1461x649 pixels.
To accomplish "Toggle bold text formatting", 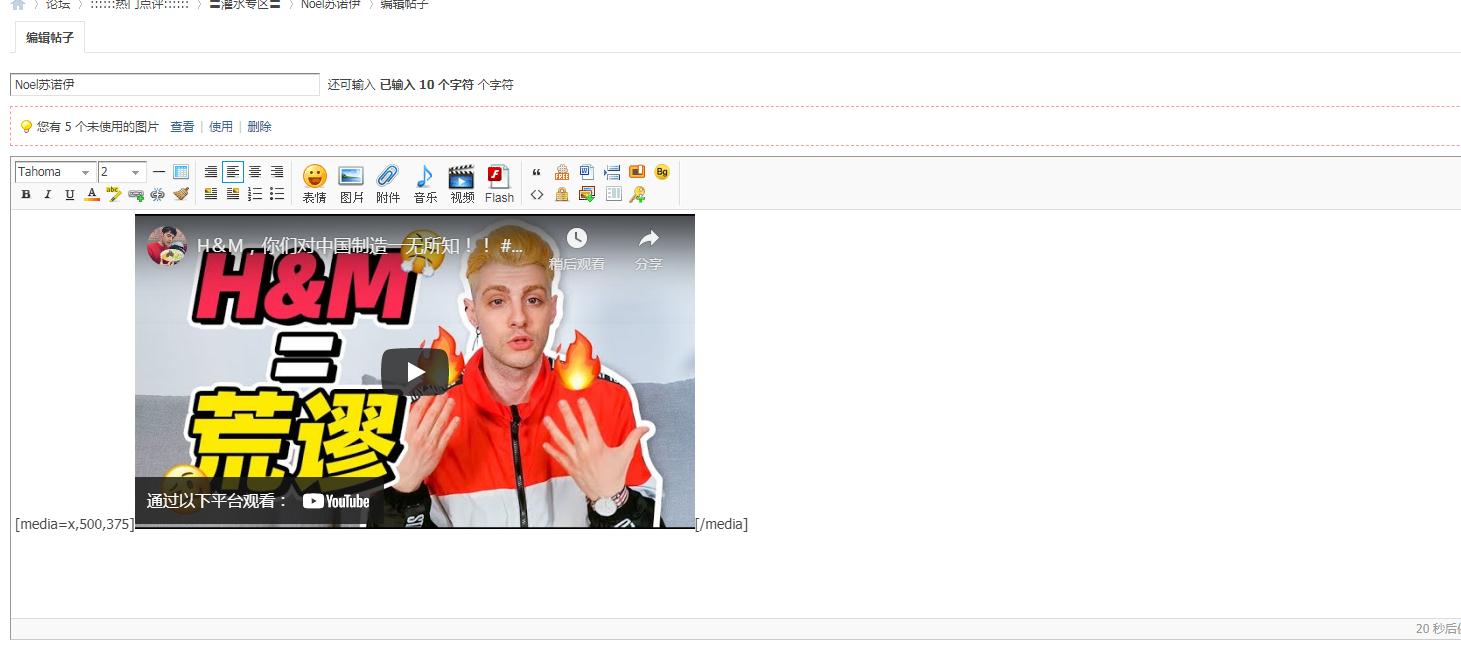I will 25,195.
